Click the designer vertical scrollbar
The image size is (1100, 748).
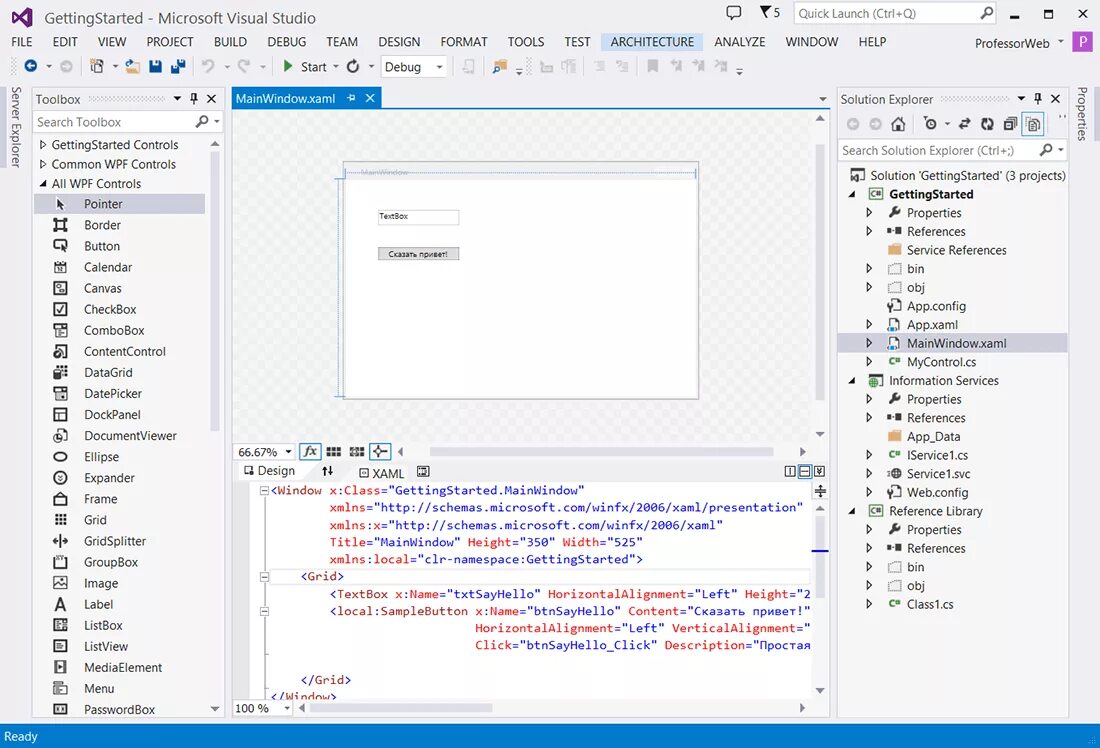[819, 272]
